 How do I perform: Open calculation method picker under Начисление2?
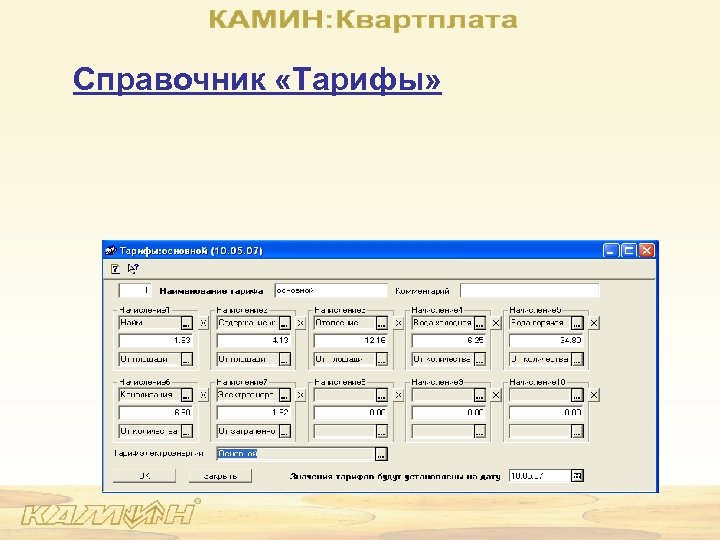coord(285,360)
